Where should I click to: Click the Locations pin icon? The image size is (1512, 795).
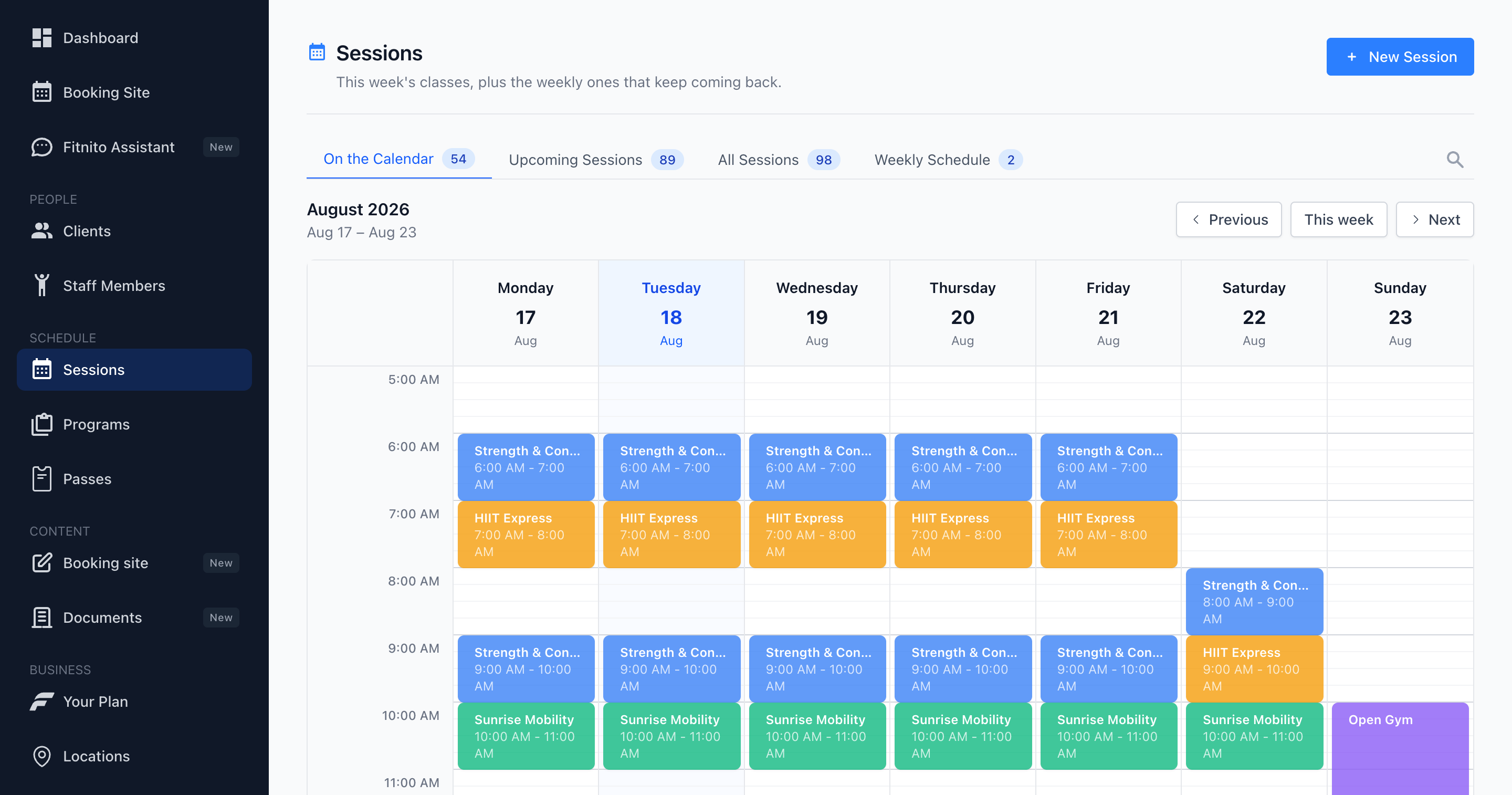tap(41, 756)
